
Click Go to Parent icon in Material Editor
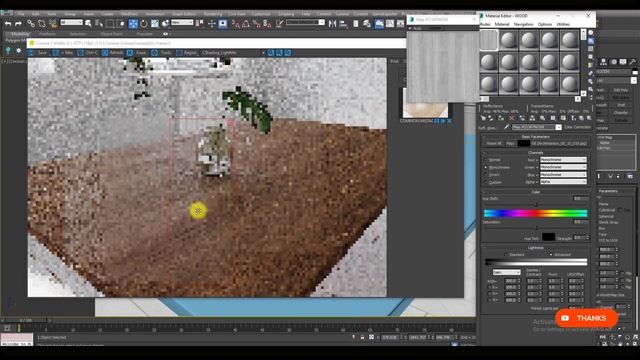click(580, 118)
